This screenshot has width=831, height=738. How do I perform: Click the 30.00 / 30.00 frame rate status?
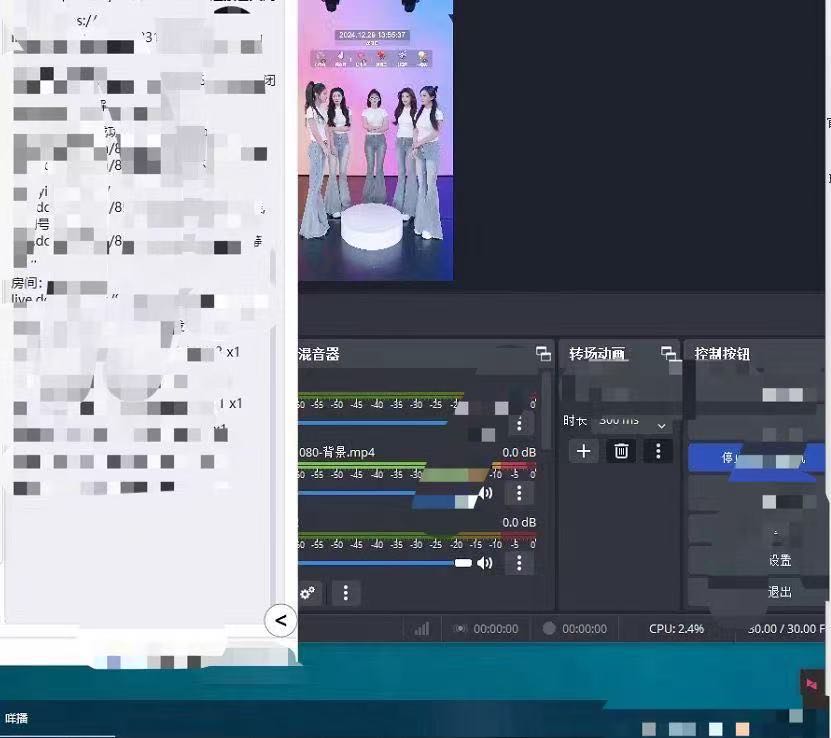click(786, 629)
